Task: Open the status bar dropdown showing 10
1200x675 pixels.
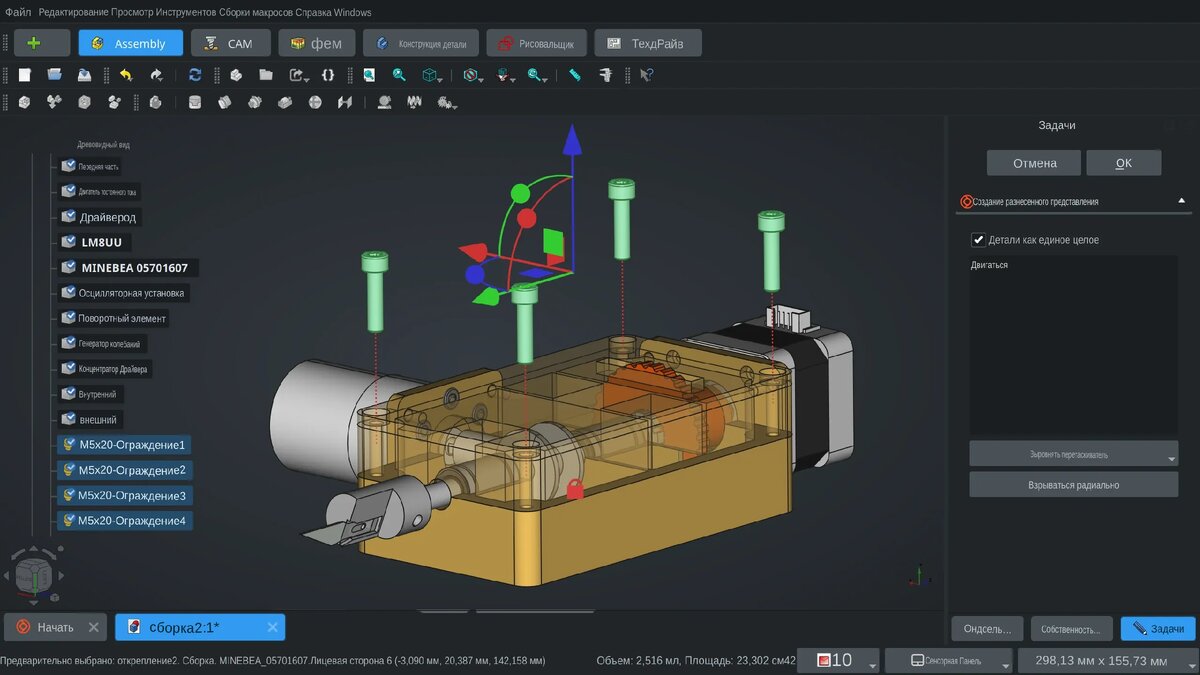Action: click(838, 660)
